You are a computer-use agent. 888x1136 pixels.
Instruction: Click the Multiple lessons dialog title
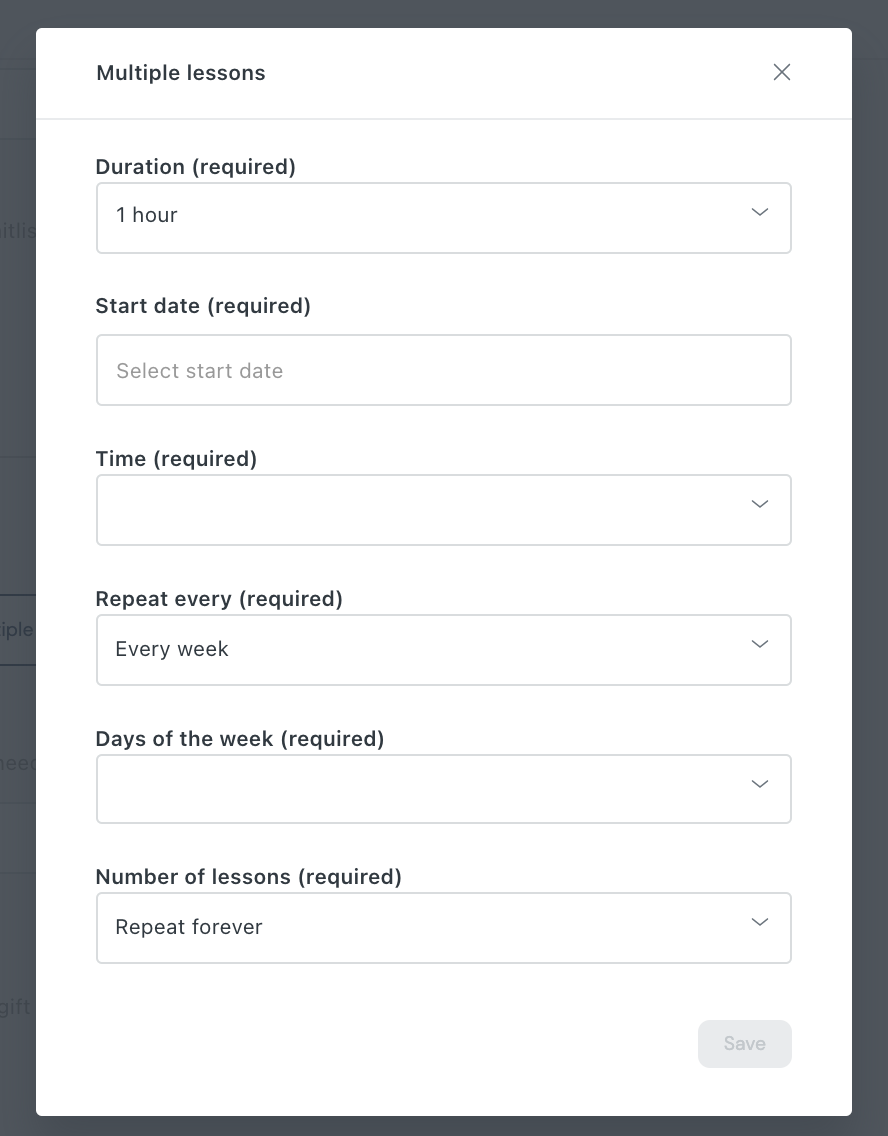[x=181, y=73]
